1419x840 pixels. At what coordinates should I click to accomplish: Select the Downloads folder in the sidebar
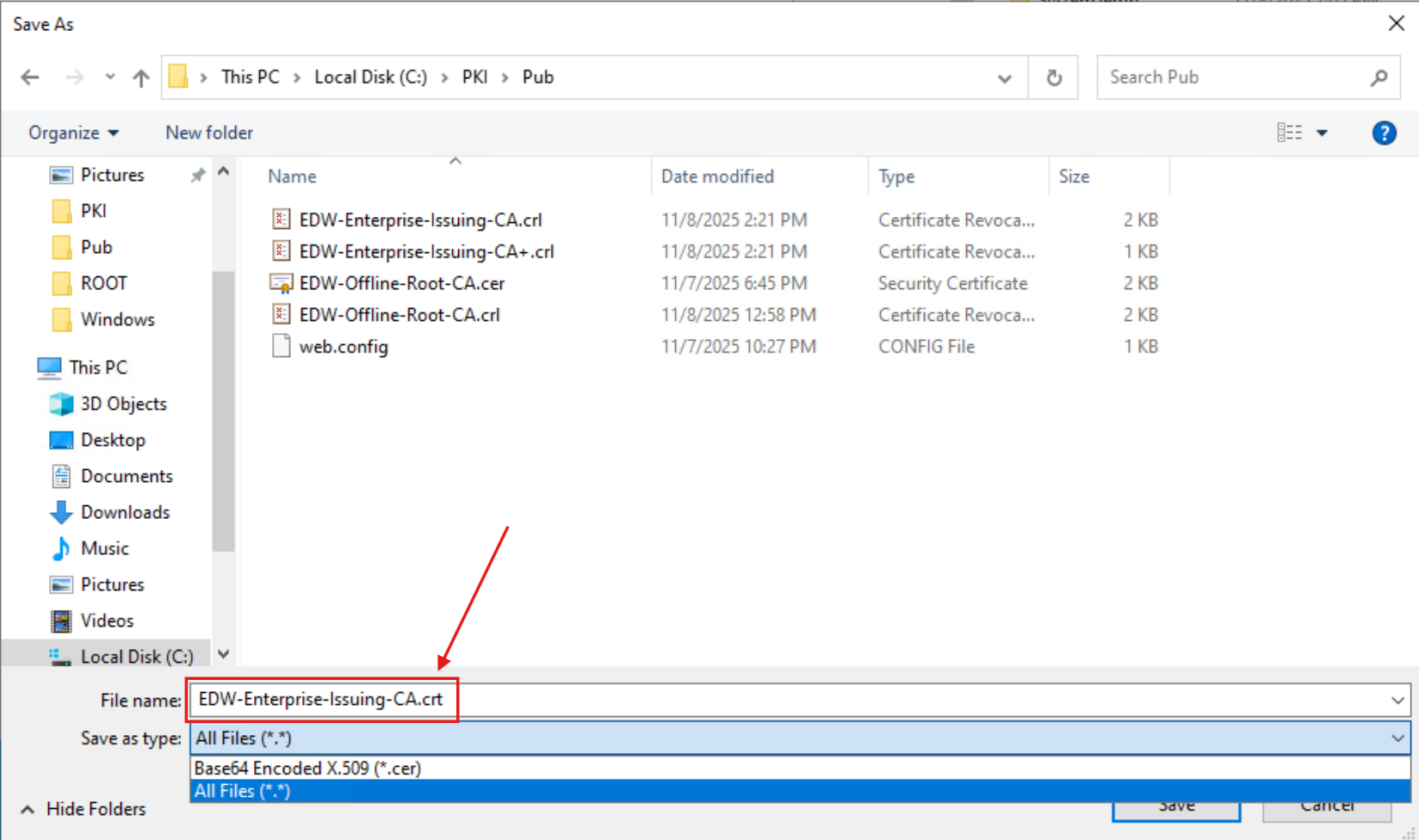(x=125, y=512)
